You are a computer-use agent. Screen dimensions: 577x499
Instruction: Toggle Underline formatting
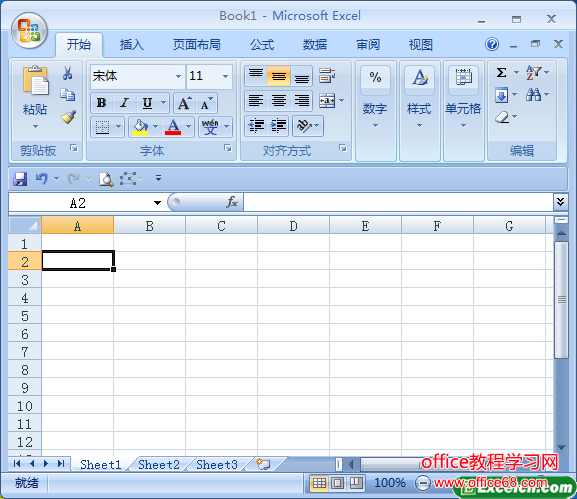pos(147,103)
